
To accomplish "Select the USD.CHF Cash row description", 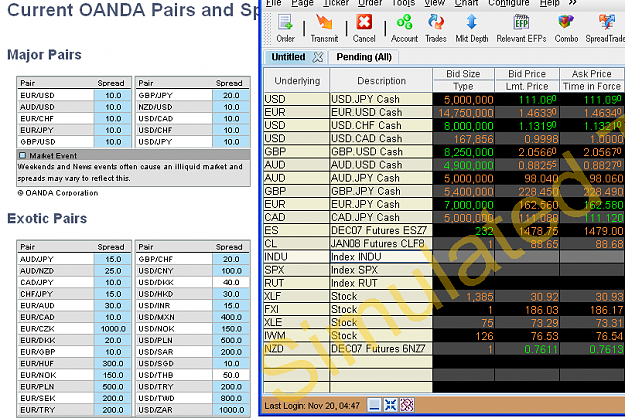I will [381, 126].
